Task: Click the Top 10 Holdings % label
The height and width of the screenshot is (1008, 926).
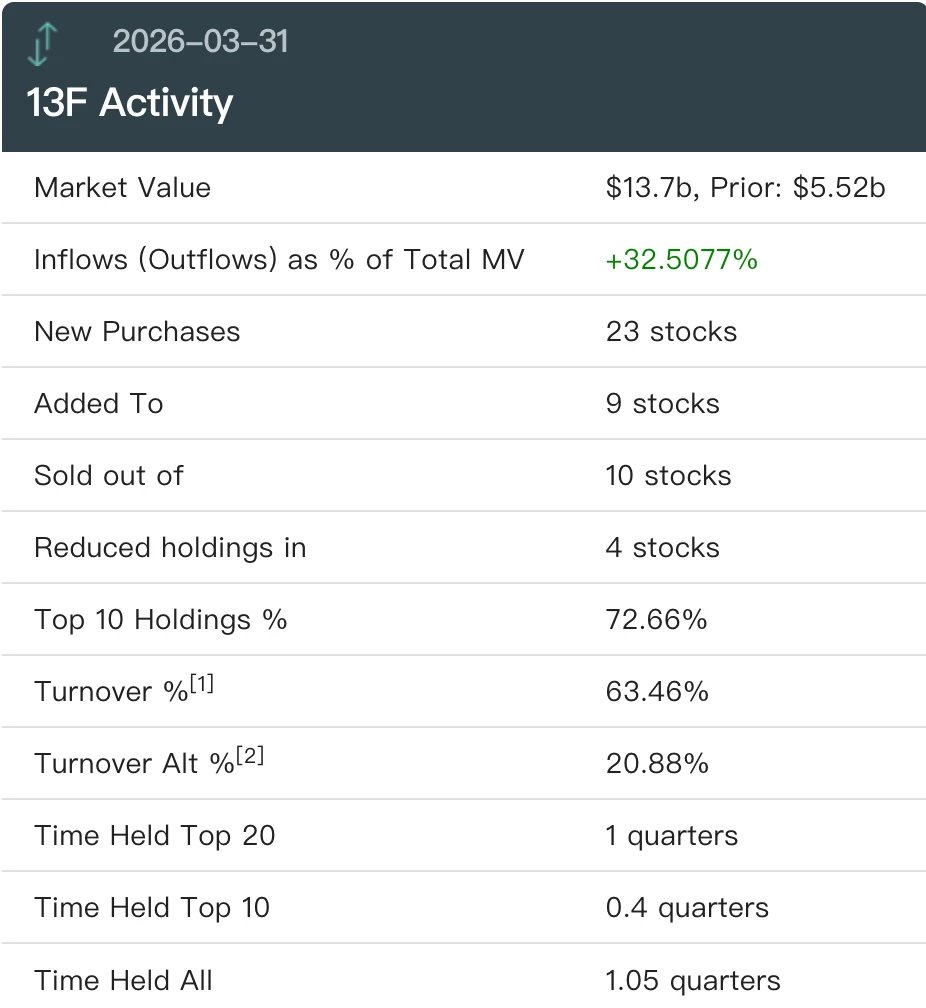Action: 160,620
